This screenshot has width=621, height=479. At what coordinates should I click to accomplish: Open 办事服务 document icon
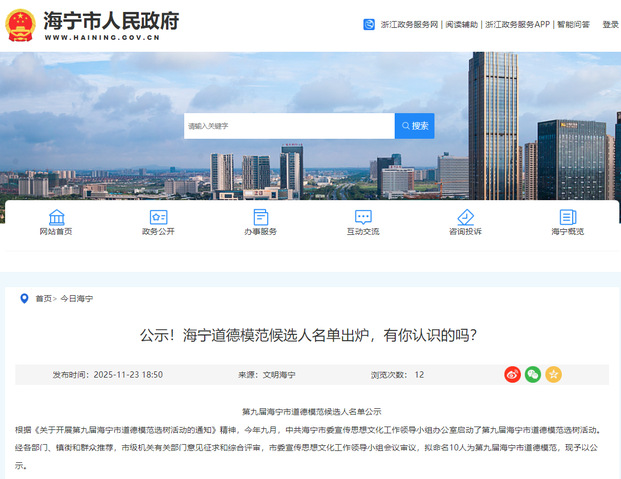click(x=260, y=217)
